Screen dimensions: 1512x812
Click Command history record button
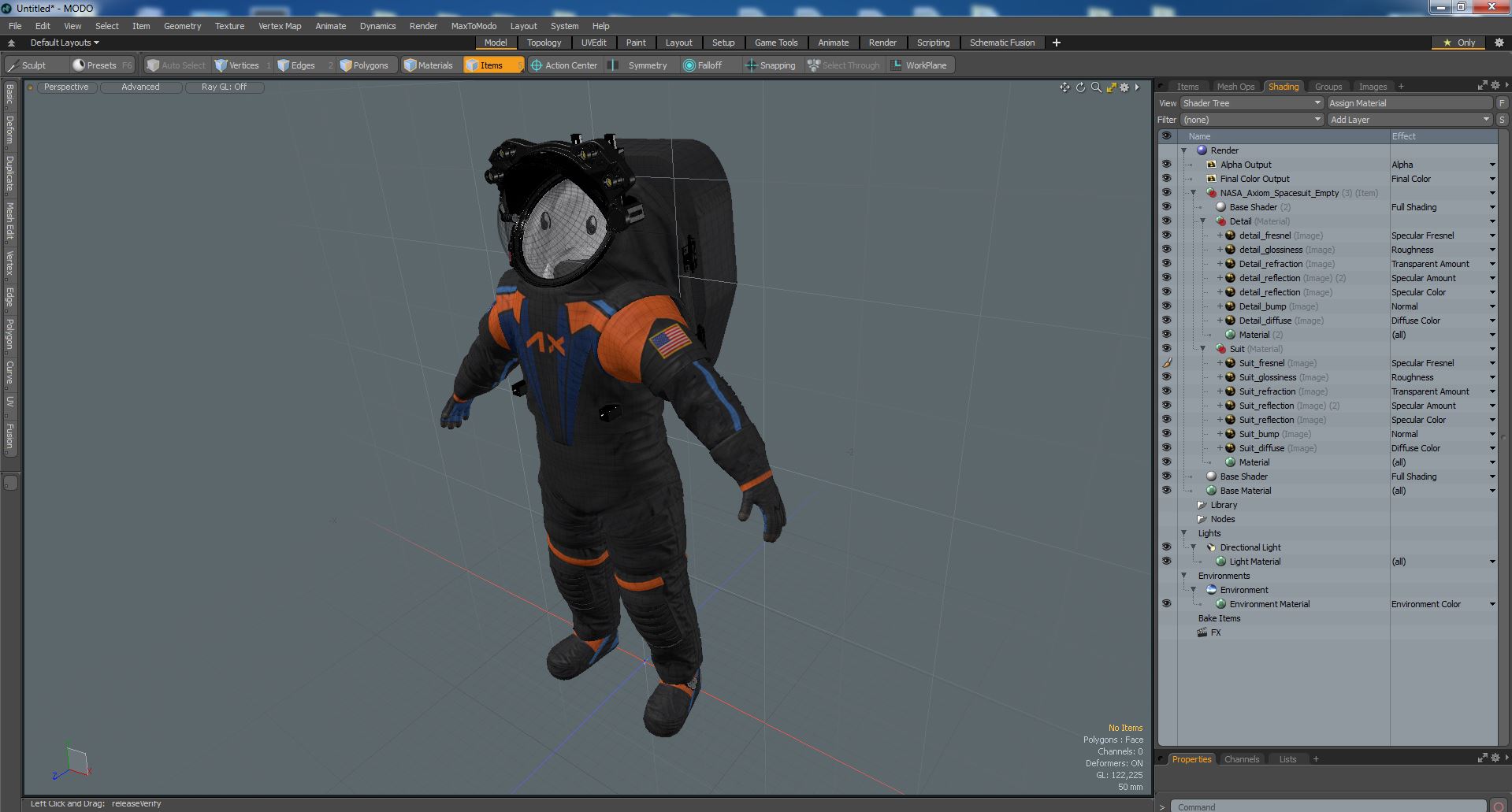tap(1498, 806)
